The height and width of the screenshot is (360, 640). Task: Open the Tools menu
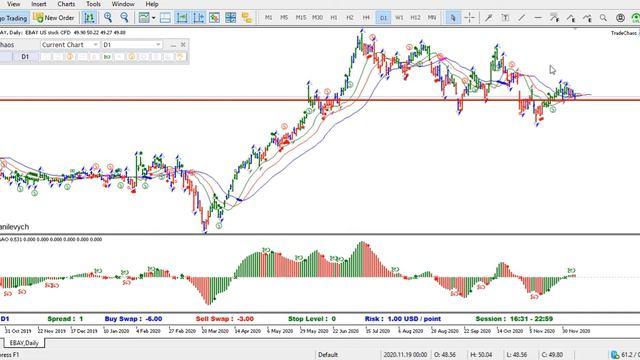pos(93,4)
